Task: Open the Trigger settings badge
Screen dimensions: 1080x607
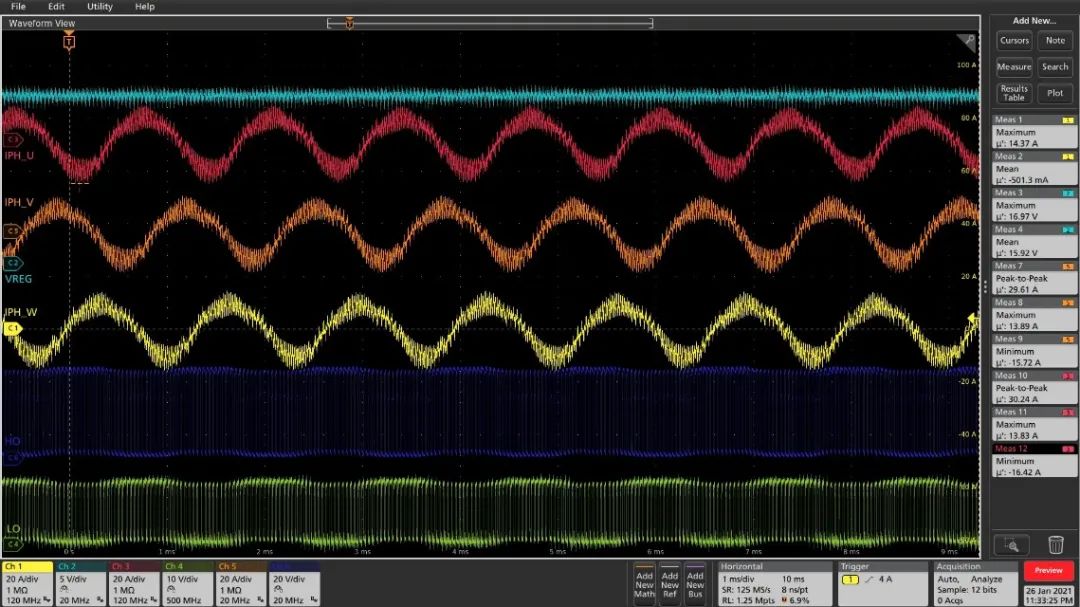Action: [883, 583]
